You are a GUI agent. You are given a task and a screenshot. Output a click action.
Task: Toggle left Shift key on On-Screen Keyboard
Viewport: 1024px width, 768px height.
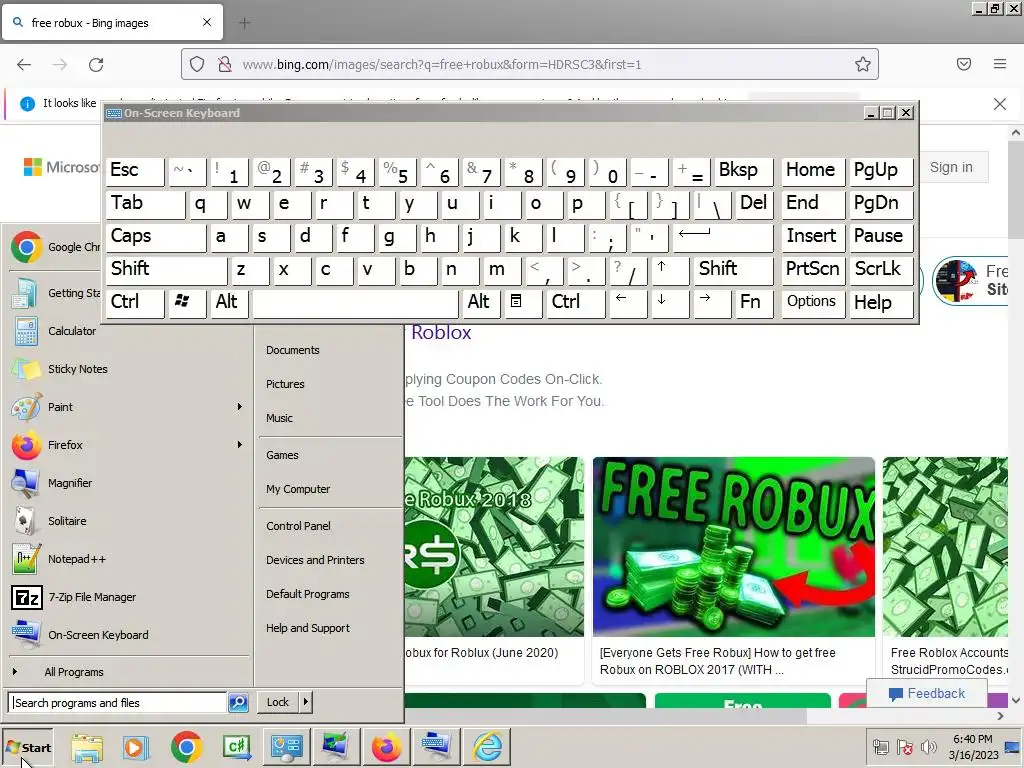pos(167,270)
